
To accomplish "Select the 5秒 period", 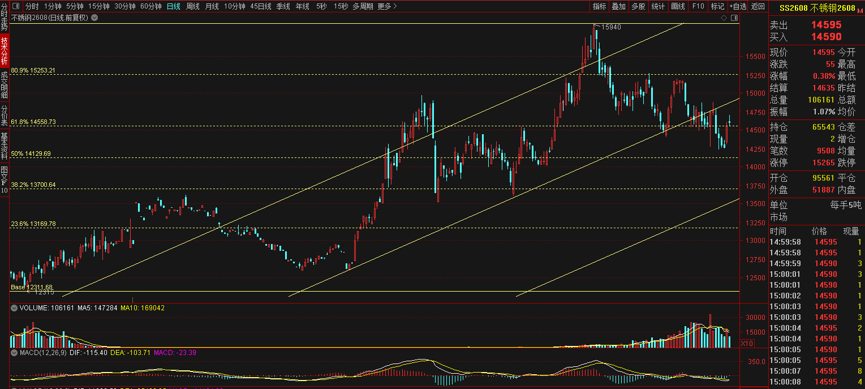I will click(321, 7).
